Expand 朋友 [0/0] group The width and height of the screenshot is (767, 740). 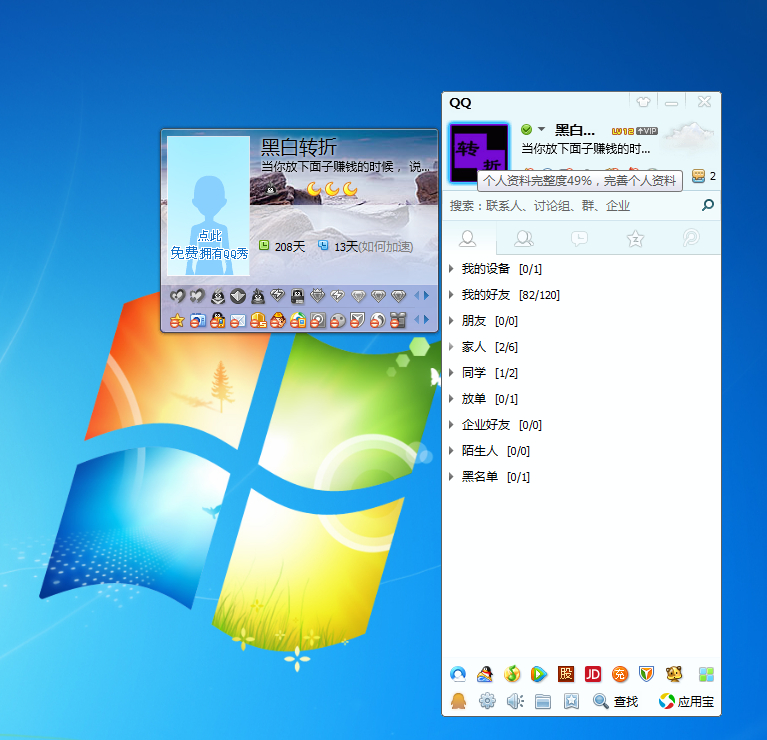[581, 321]
